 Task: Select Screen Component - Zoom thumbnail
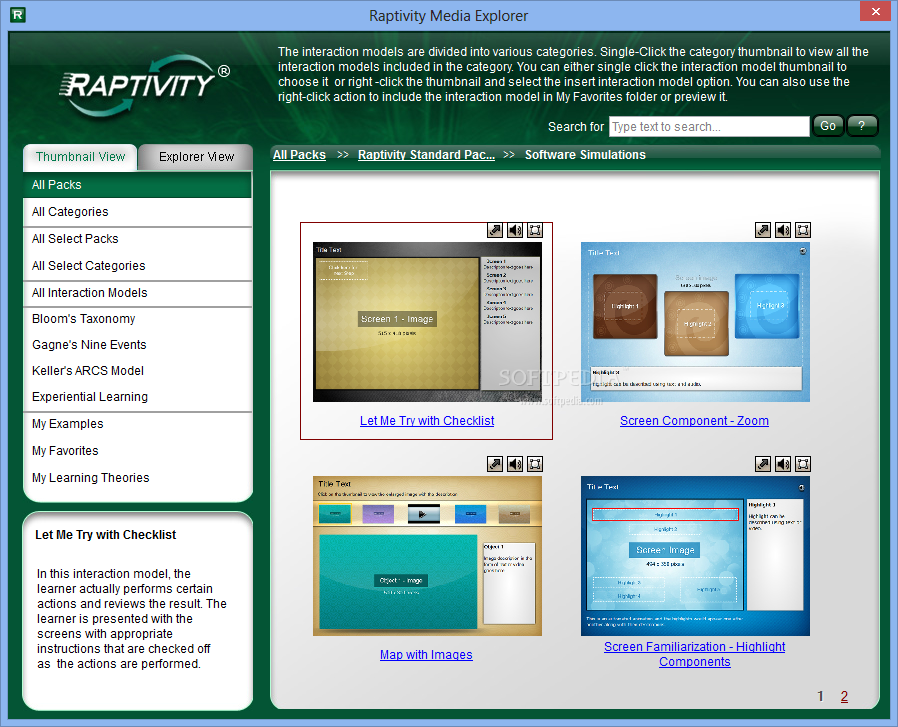click(x=695, y=322)
